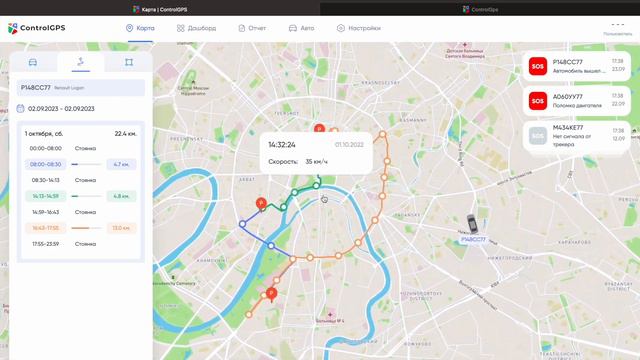Select the route history tab icon
This screenshot has width=640, height=360.
[80, 62]
